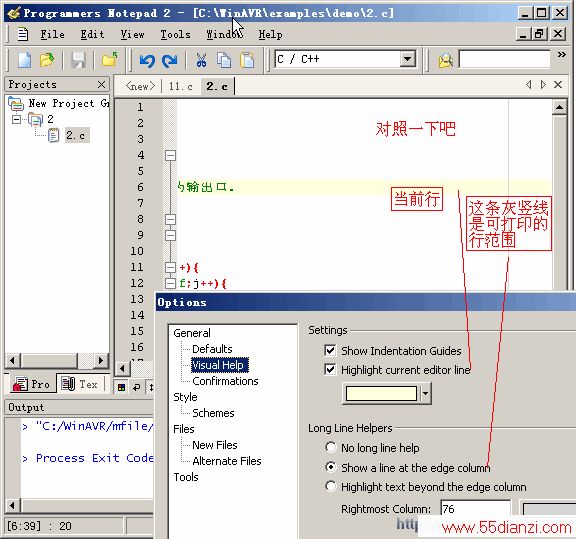Click the editor vertical scrollbar up arrow
This screenshot has width=576, height=539.
[559, 107]
